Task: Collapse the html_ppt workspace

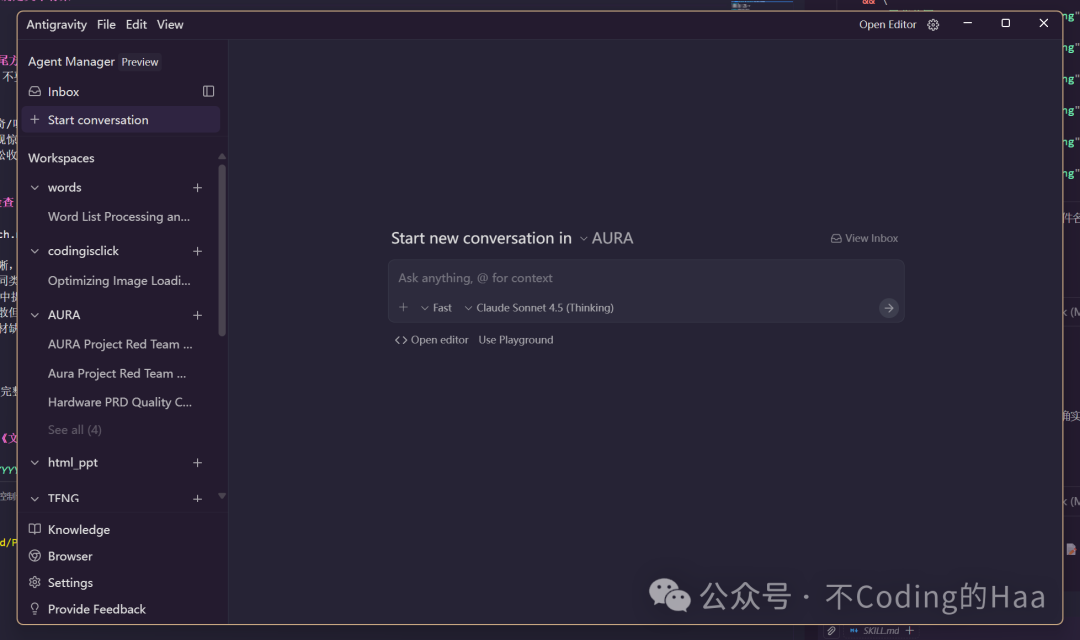Action: pos(34,463)
